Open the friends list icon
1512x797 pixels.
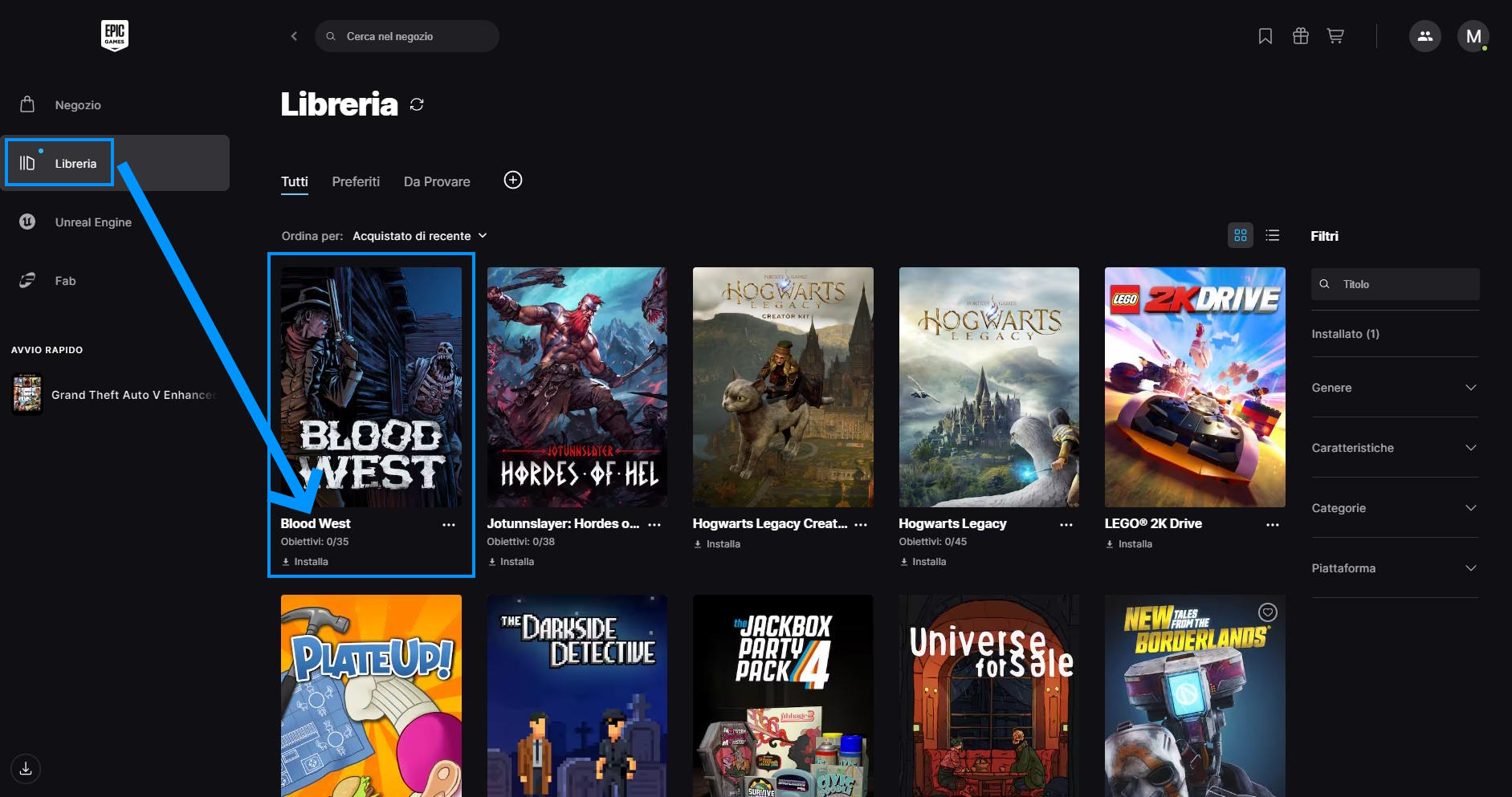[1424, 36]
